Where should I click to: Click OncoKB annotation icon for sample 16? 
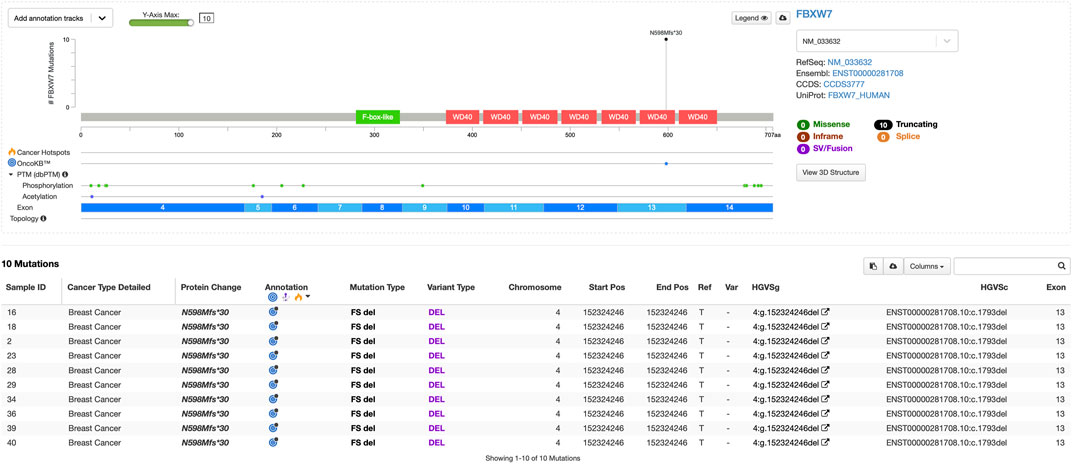pyautogui.click(x=273, y=312)
